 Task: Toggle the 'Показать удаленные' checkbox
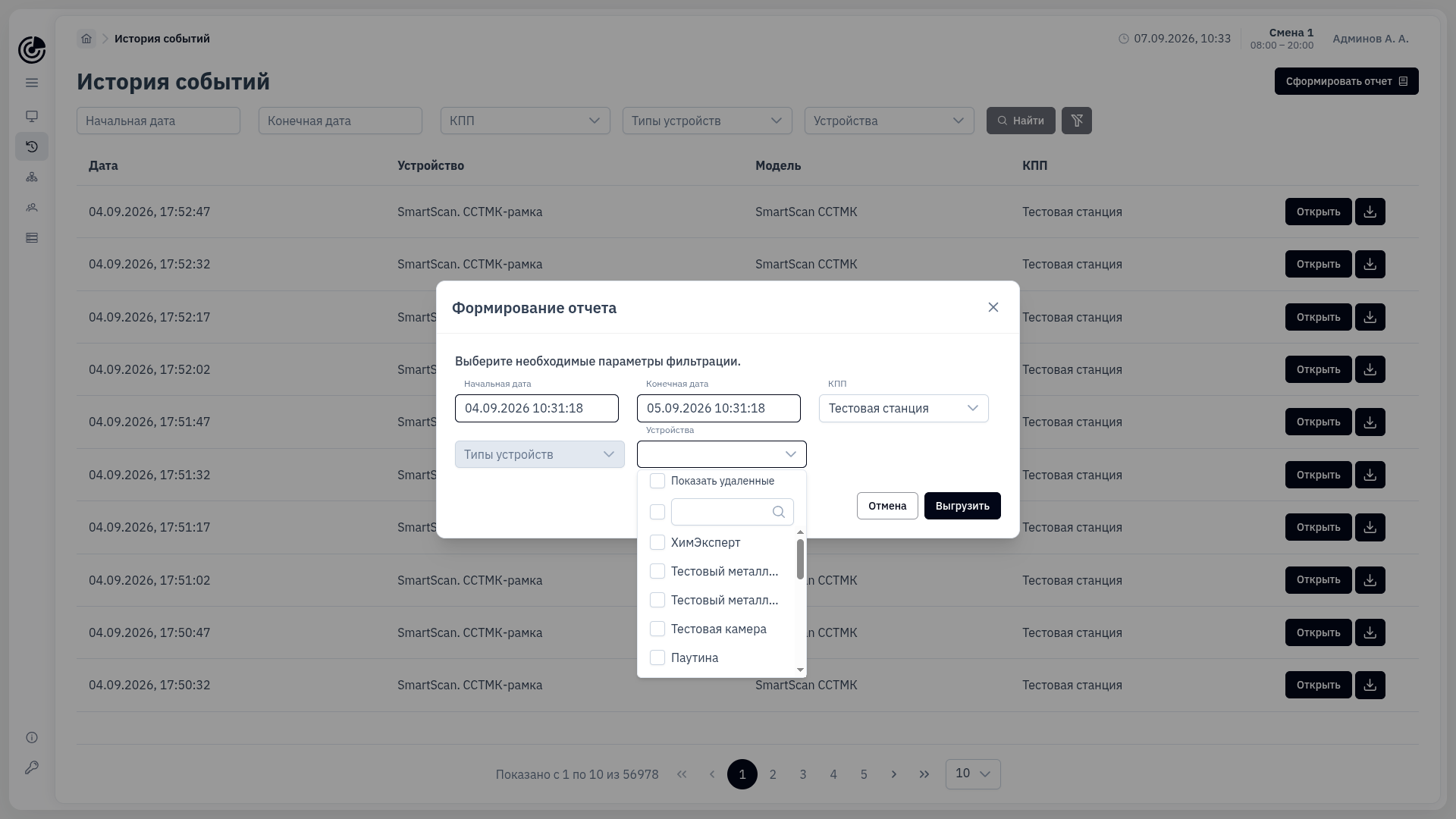click(x=657, y=481)
